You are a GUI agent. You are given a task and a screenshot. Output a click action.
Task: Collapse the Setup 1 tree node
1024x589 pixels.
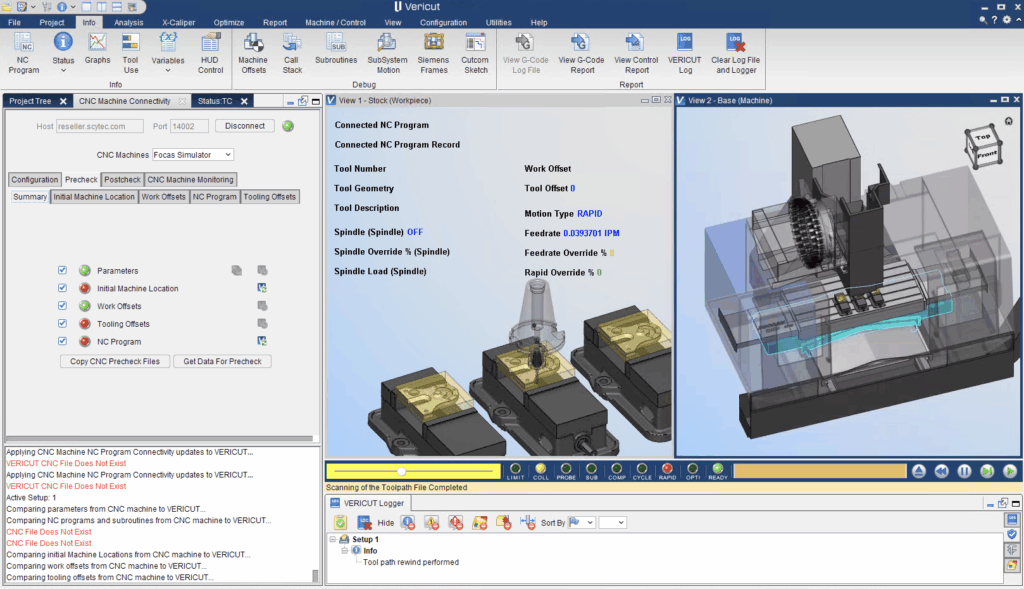[331, 539]
